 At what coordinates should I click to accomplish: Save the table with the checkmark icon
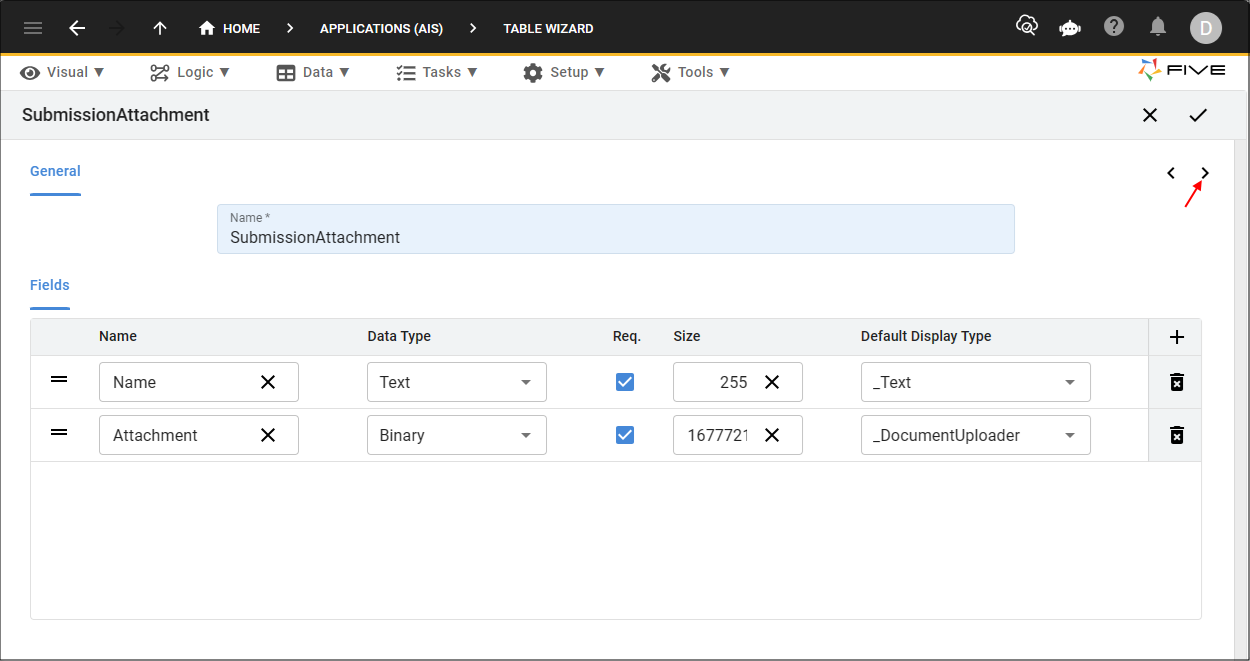coord(1198,115)
